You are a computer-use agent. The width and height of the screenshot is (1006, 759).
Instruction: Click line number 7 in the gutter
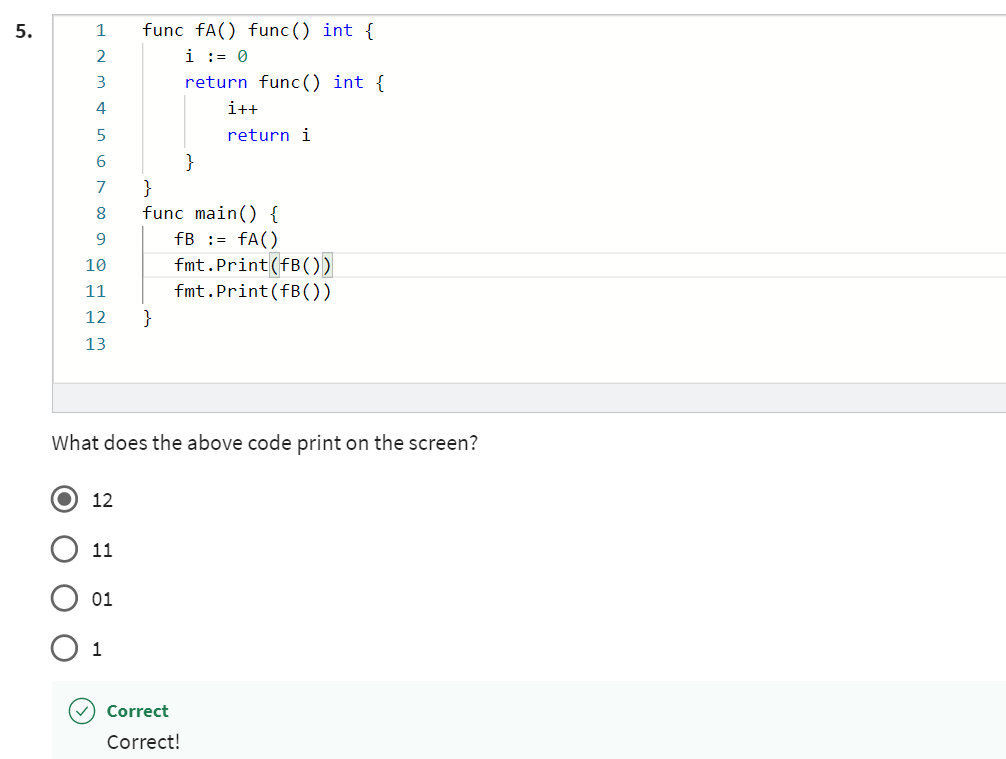point(101,187)
